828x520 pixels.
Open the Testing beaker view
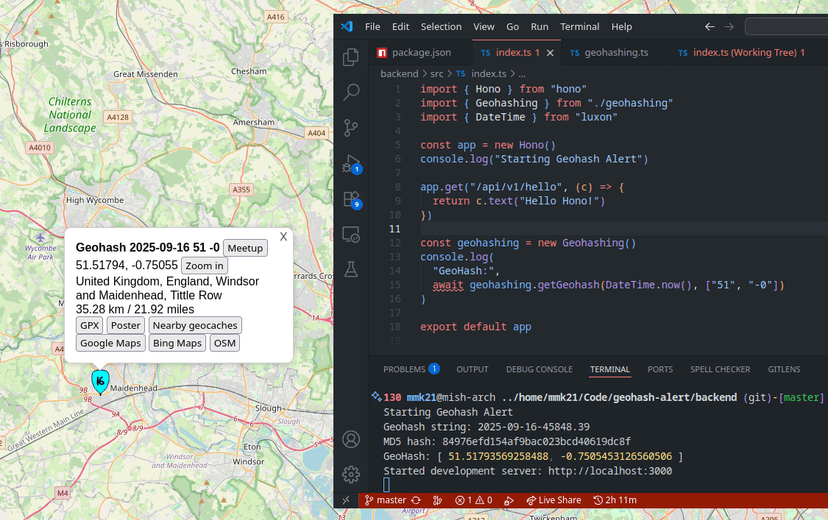pos(351,270)
